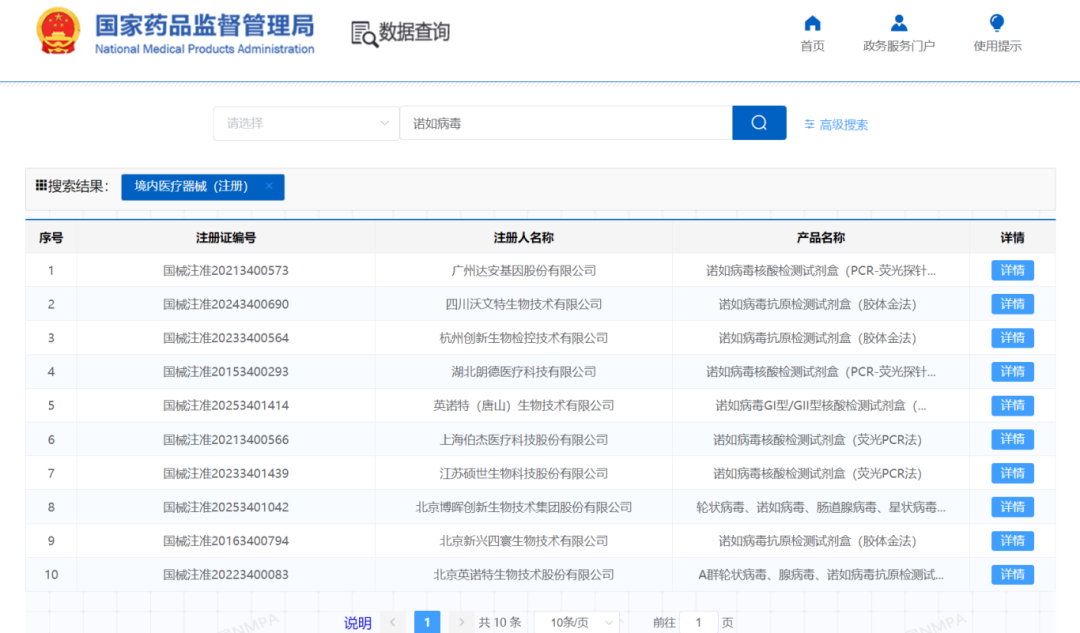Go to next page arrow
1080x633 pixels.
click(x=461, y=622)
